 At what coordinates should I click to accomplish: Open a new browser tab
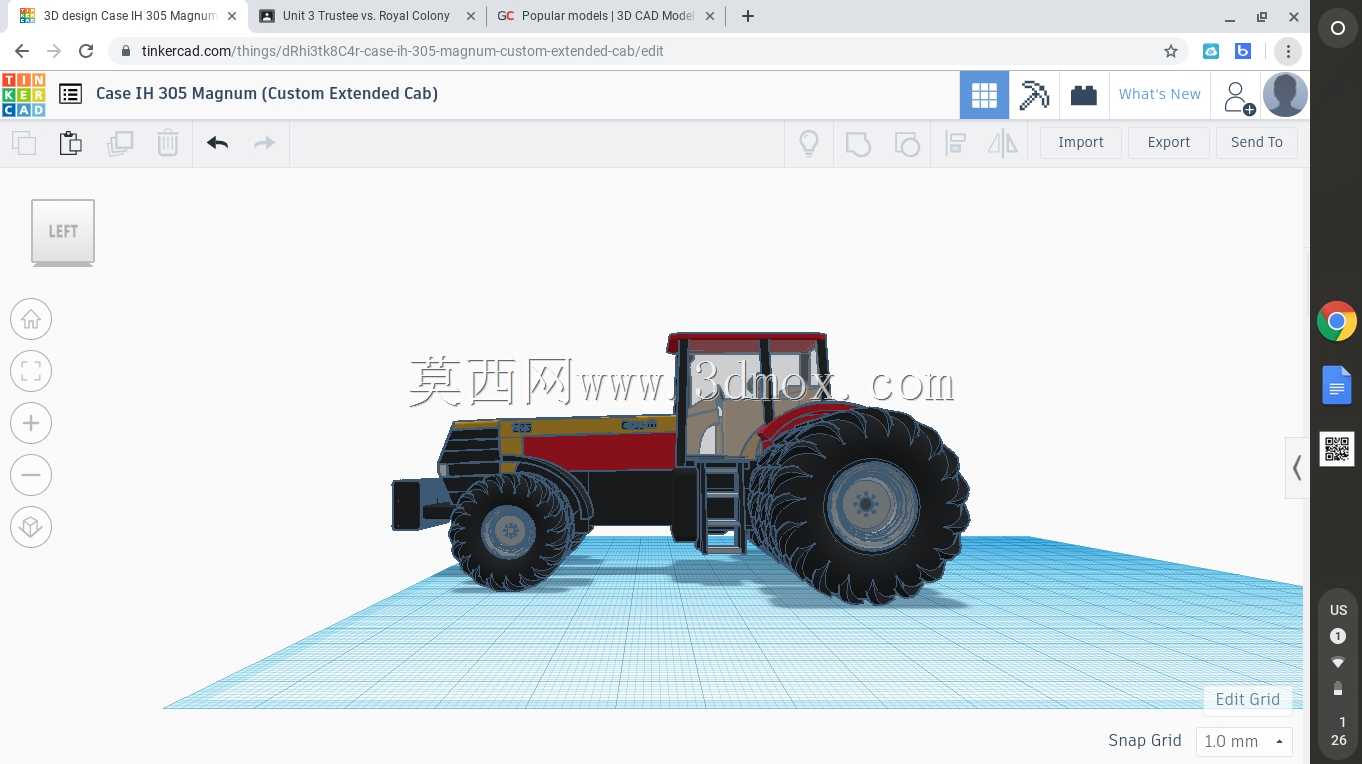pyautogui.click(x=748, y=16)
